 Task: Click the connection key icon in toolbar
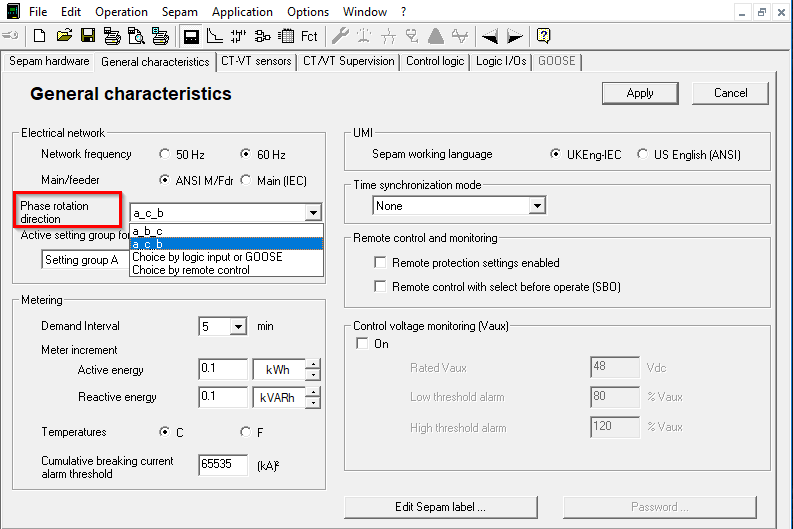coord(10,36)
